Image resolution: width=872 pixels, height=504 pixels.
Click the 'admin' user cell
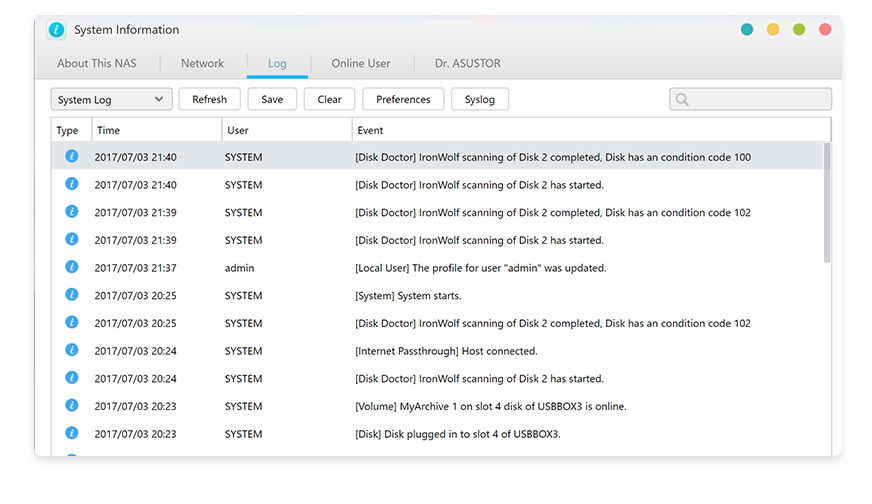(x=240, y=268)
